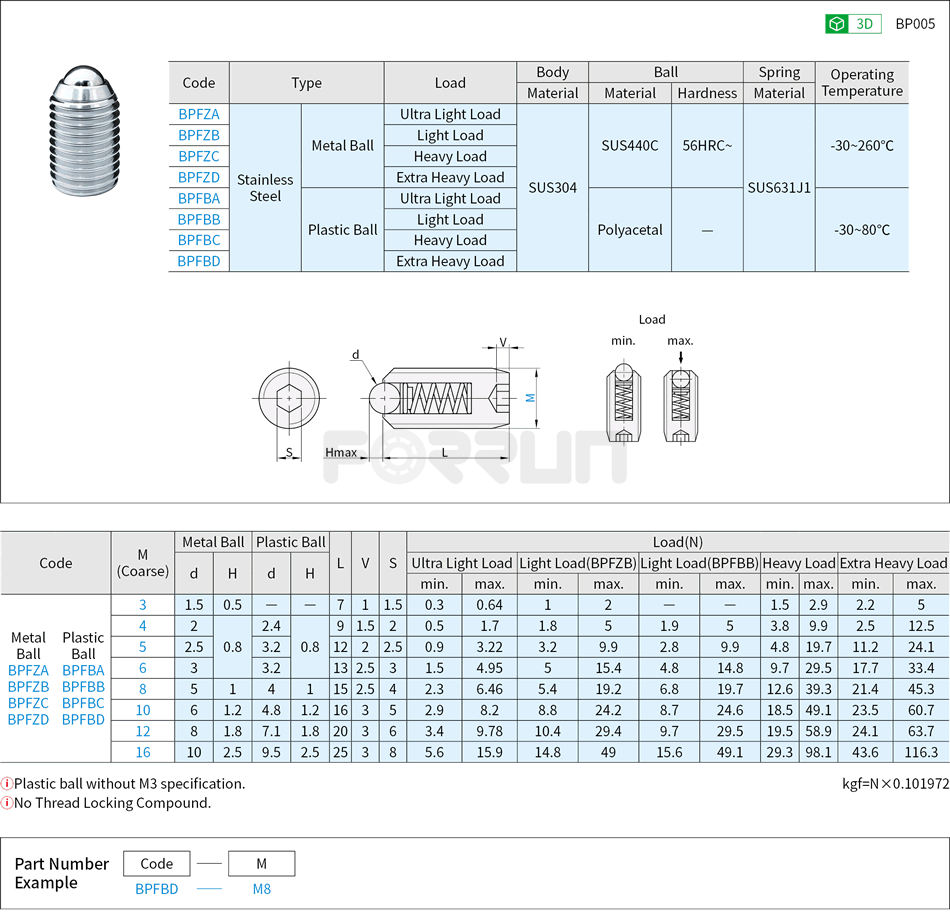Pick thread size 8 in the M column
Screen dimensions: 950x913
pos(142,689)
